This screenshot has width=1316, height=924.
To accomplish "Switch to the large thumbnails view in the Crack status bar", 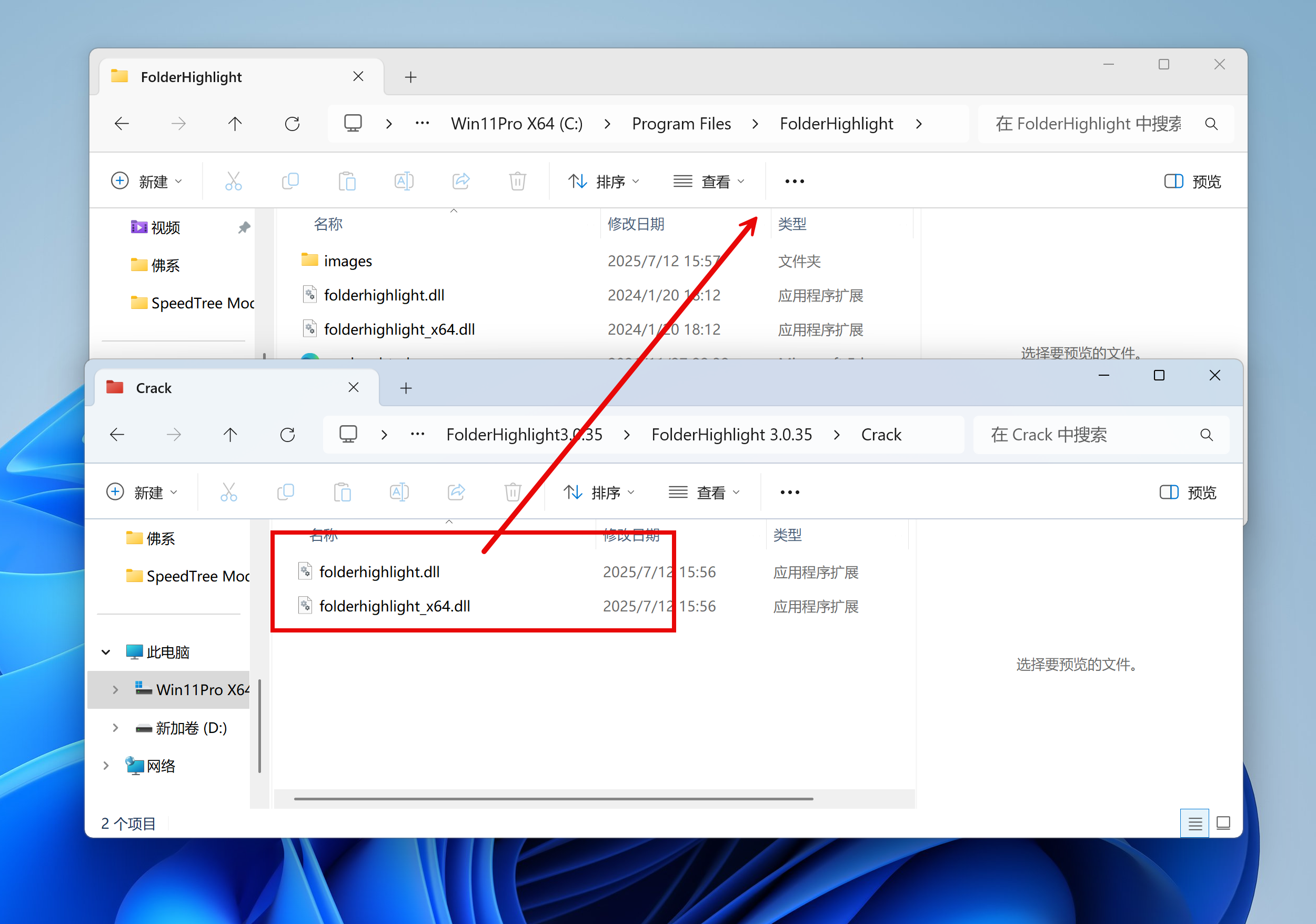I will (1223, 823).
